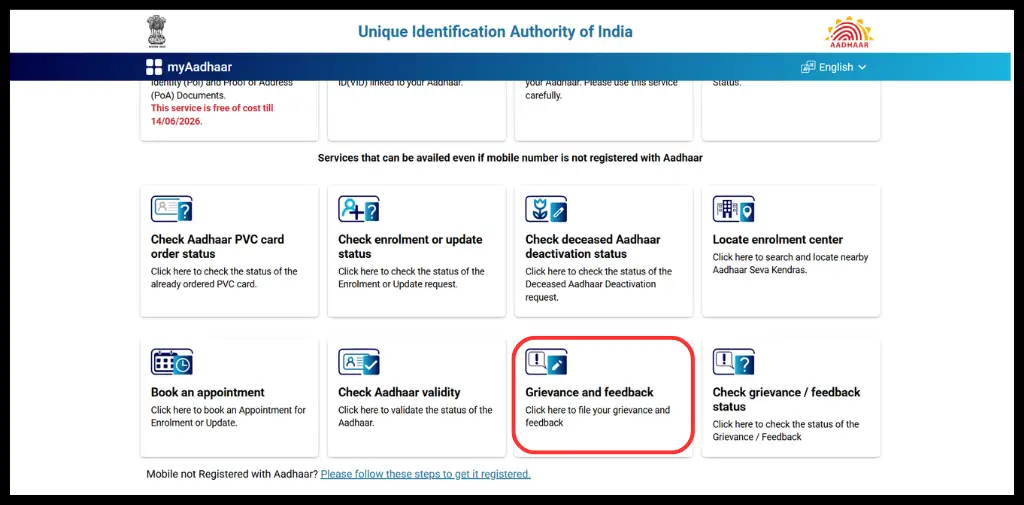Select the Book an appointment heading
Screen dimensions: 1024x505
(x=208, y=393)
